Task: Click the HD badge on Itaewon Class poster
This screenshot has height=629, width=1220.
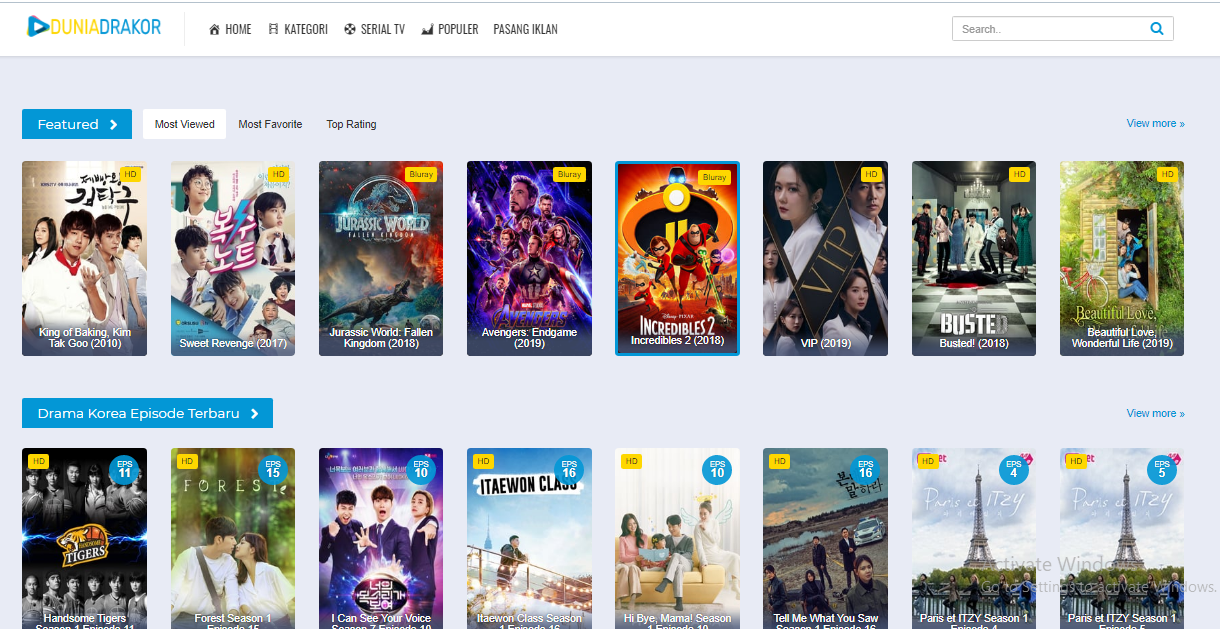Action: tap(484, 461)
